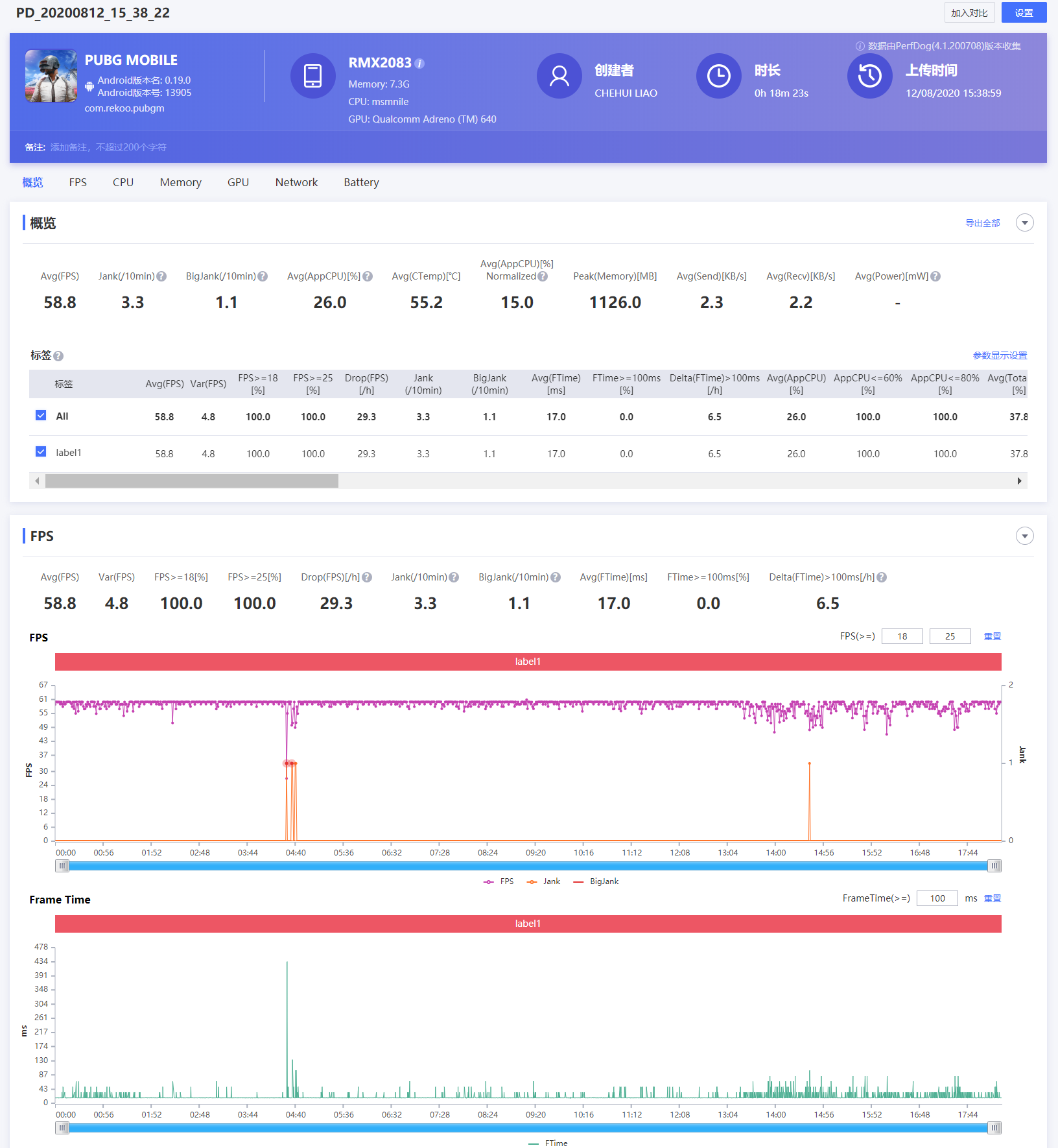1058x1148 pixels.
Task: Uncheck the label1 row checkbox
Action: [41, 452]
